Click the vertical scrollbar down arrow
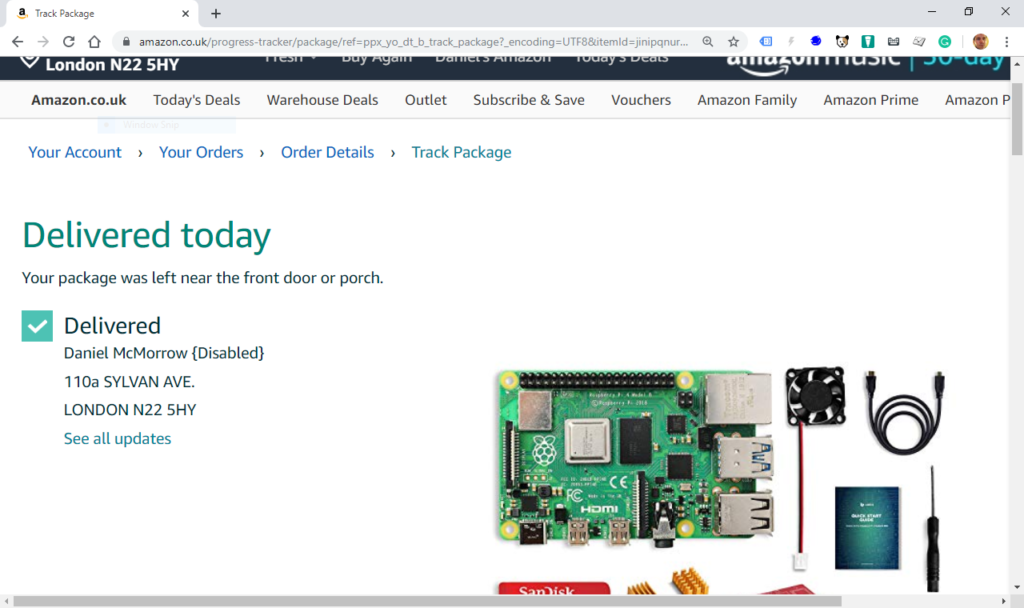 (x=1017, y=588)
